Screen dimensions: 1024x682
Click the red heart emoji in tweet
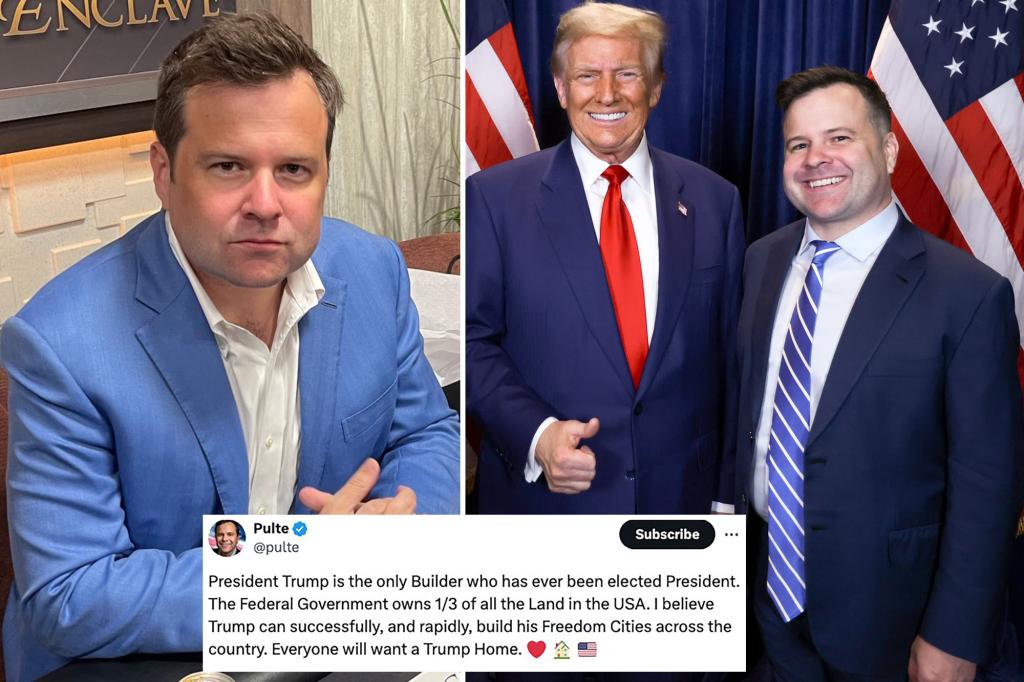click(x=536, y=649)
